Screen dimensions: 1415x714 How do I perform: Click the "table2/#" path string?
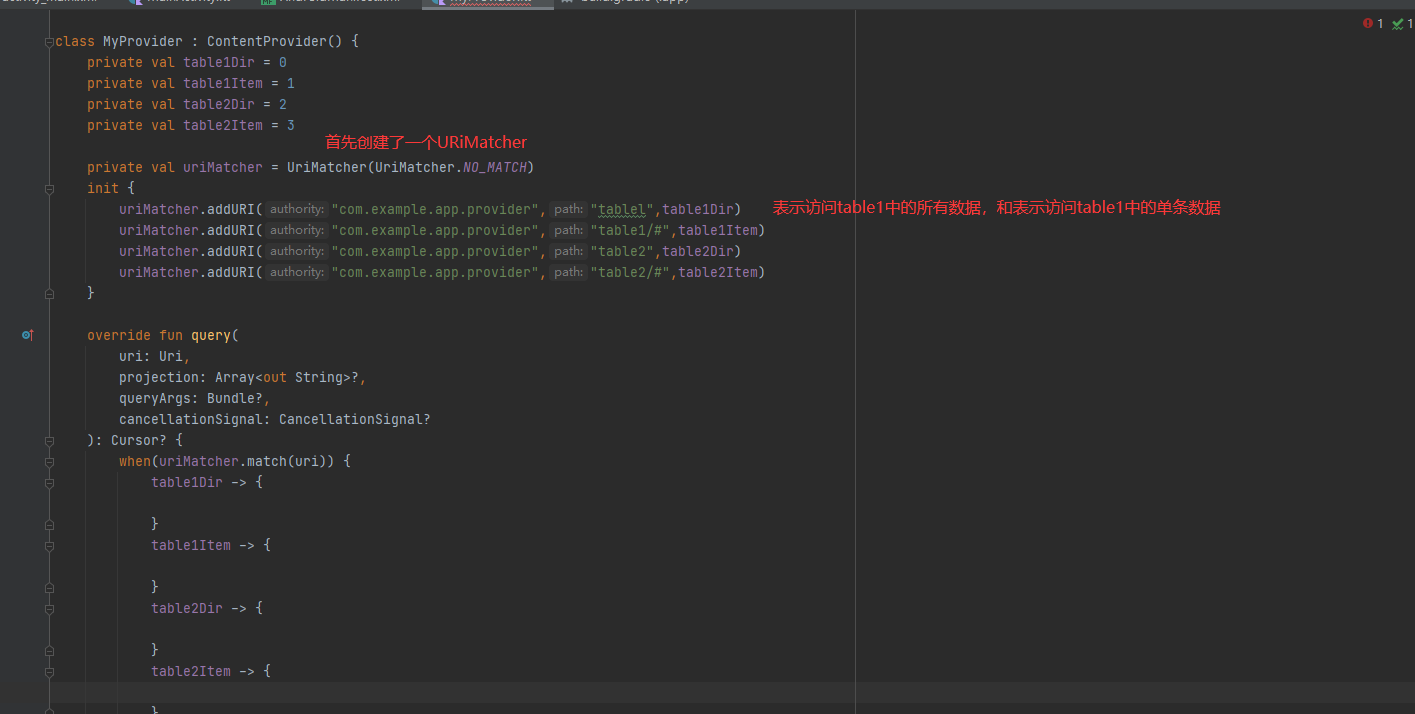click(x=631, y=272)
